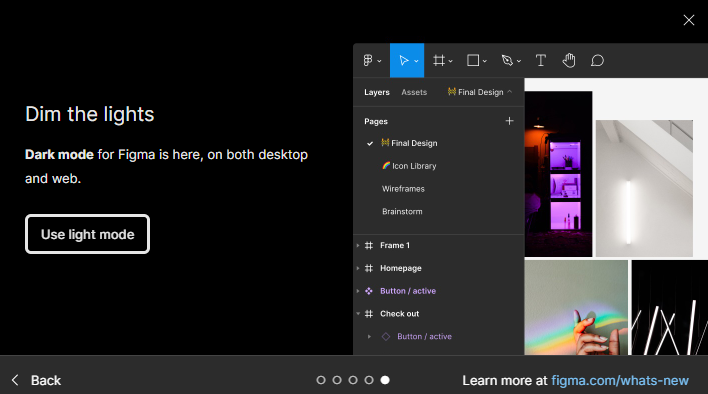Expand the Homepage layer

(358, 268)
